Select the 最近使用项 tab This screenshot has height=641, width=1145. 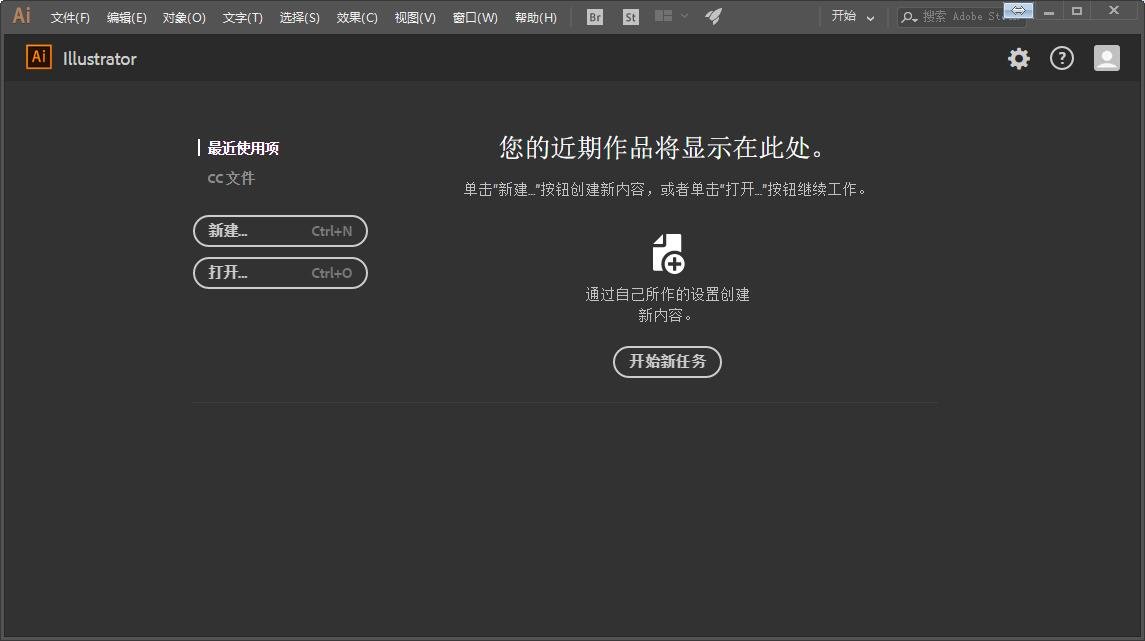click(x=243, y=148)
